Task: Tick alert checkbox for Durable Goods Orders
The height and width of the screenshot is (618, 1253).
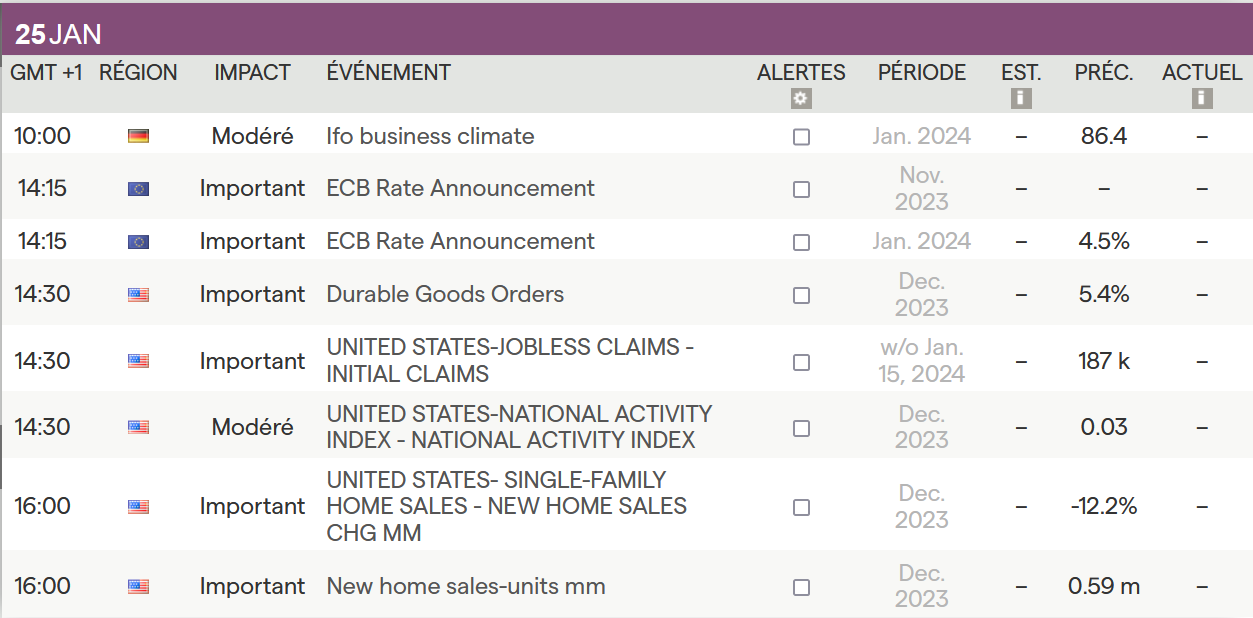Action: tap(801, 295)
